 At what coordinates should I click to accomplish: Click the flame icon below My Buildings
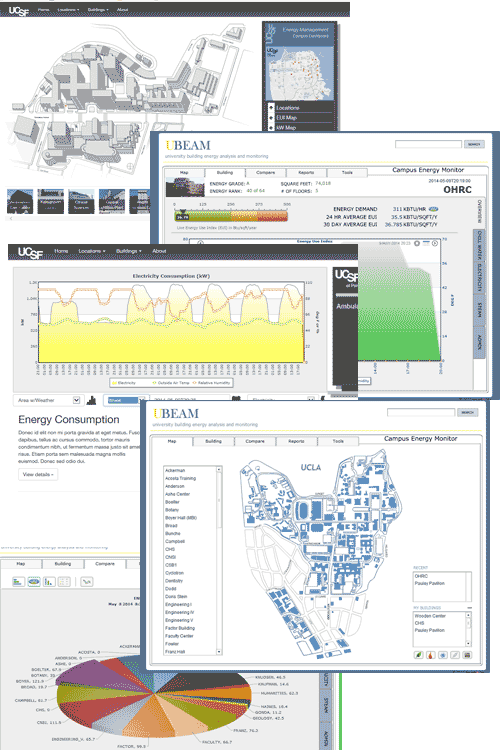click(431, 655)
